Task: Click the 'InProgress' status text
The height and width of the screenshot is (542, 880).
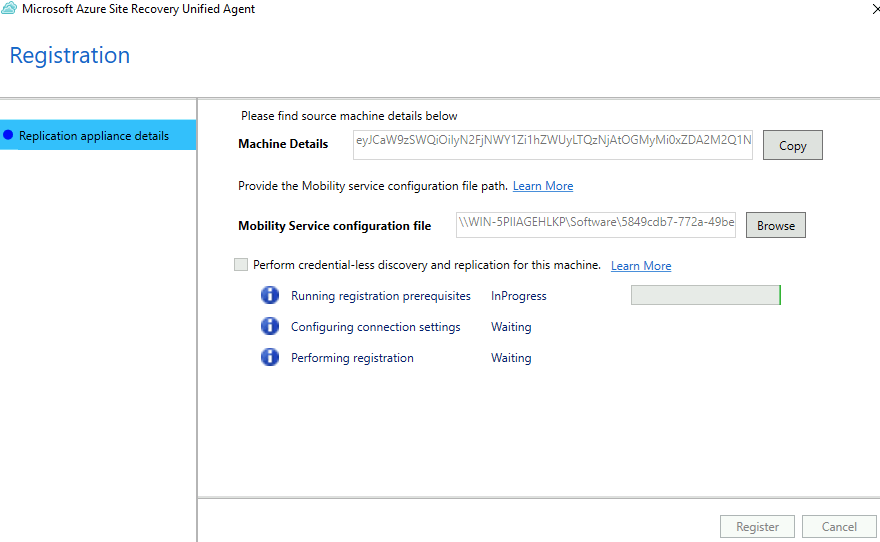Action: (x=519, y=296)
